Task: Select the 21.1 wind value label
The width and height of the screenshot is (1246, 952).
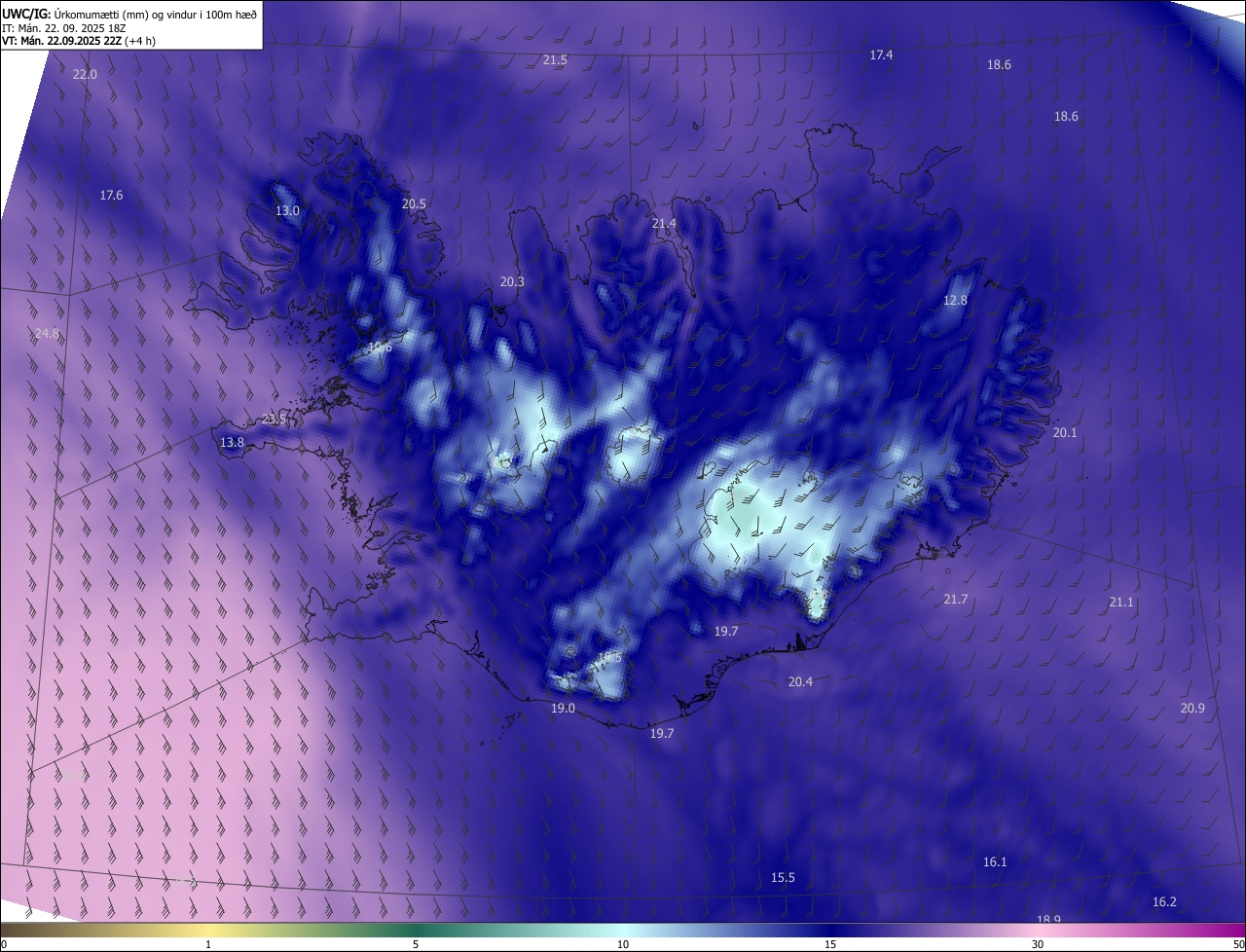Action: click(x=1121, y=604)
